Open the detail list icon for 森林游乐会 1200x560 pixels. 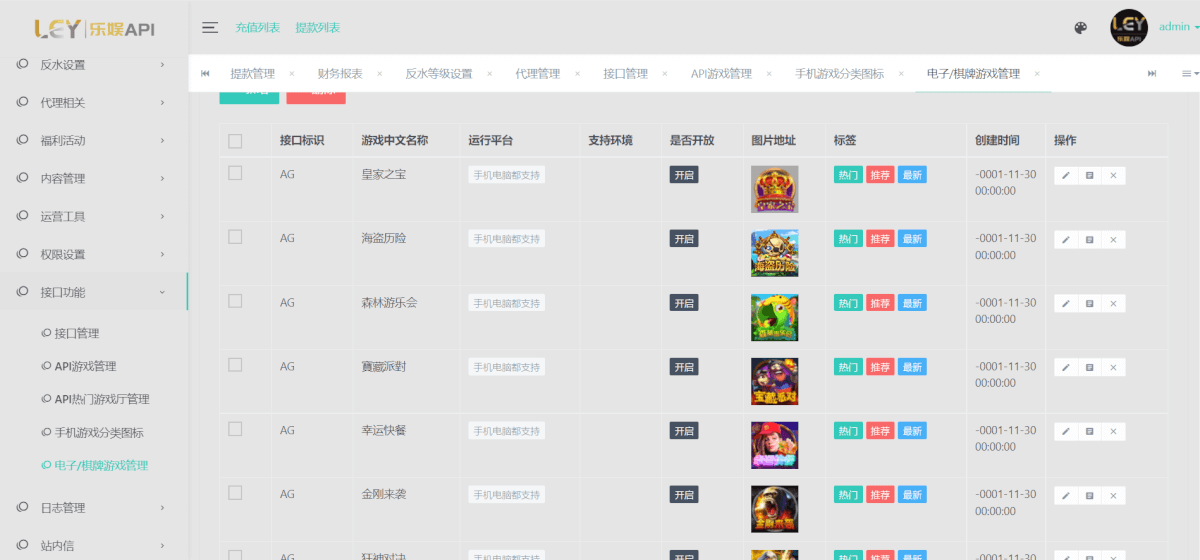1089,304
